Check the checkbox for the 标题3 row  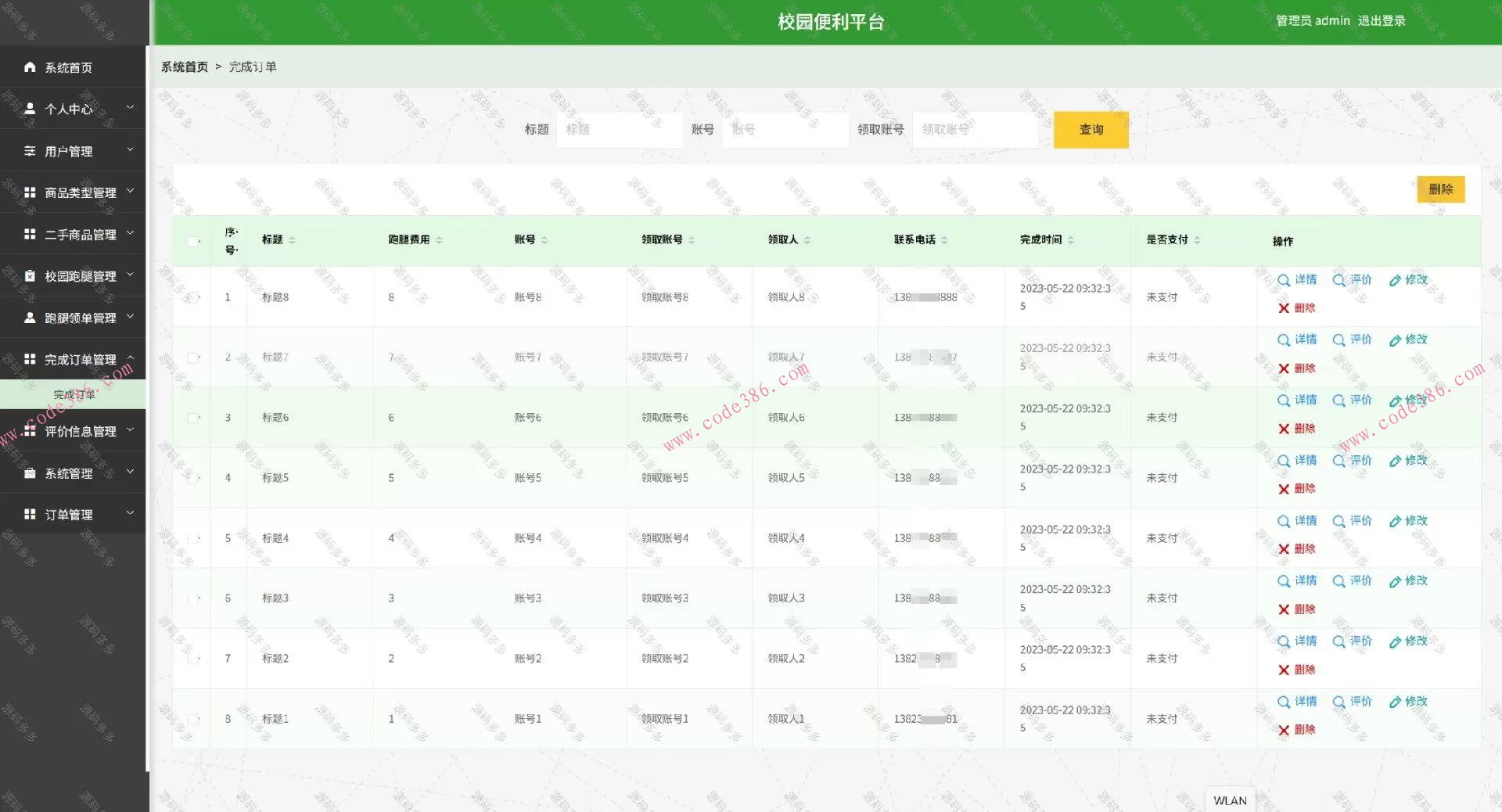pos(192,598)
